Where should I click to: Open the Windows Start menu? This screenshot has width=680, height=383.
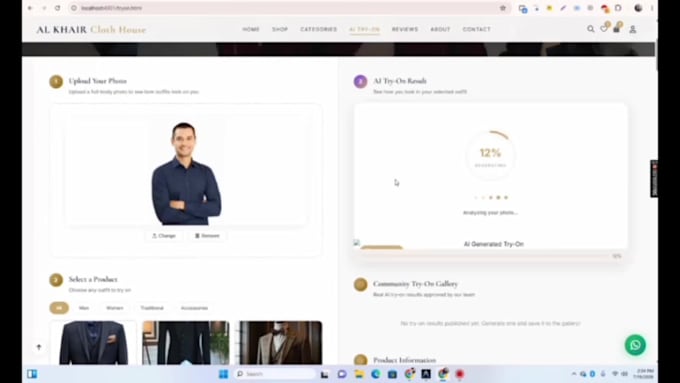pyautogui.click(x=223, y=374)
